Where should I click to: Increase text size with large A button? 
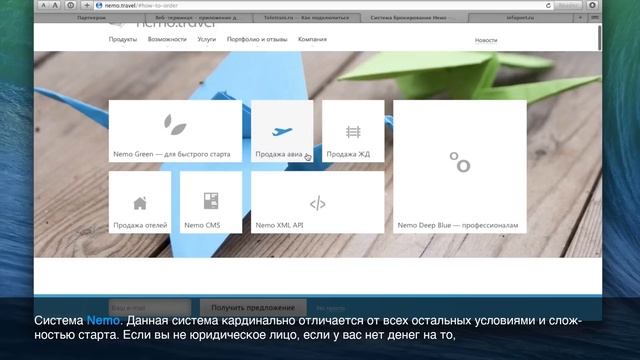(x=55, y=5)
